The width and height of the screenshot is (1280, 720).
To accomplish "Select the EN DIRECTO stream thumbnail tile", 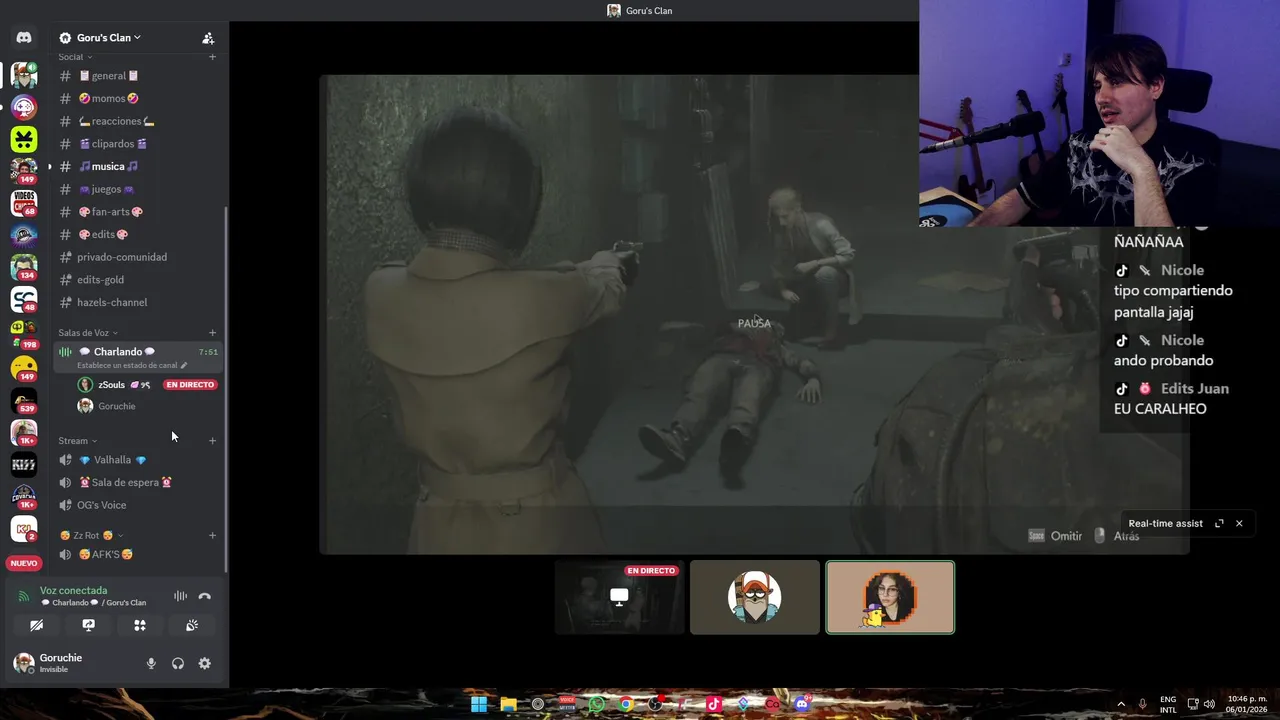I will point(619,597).
